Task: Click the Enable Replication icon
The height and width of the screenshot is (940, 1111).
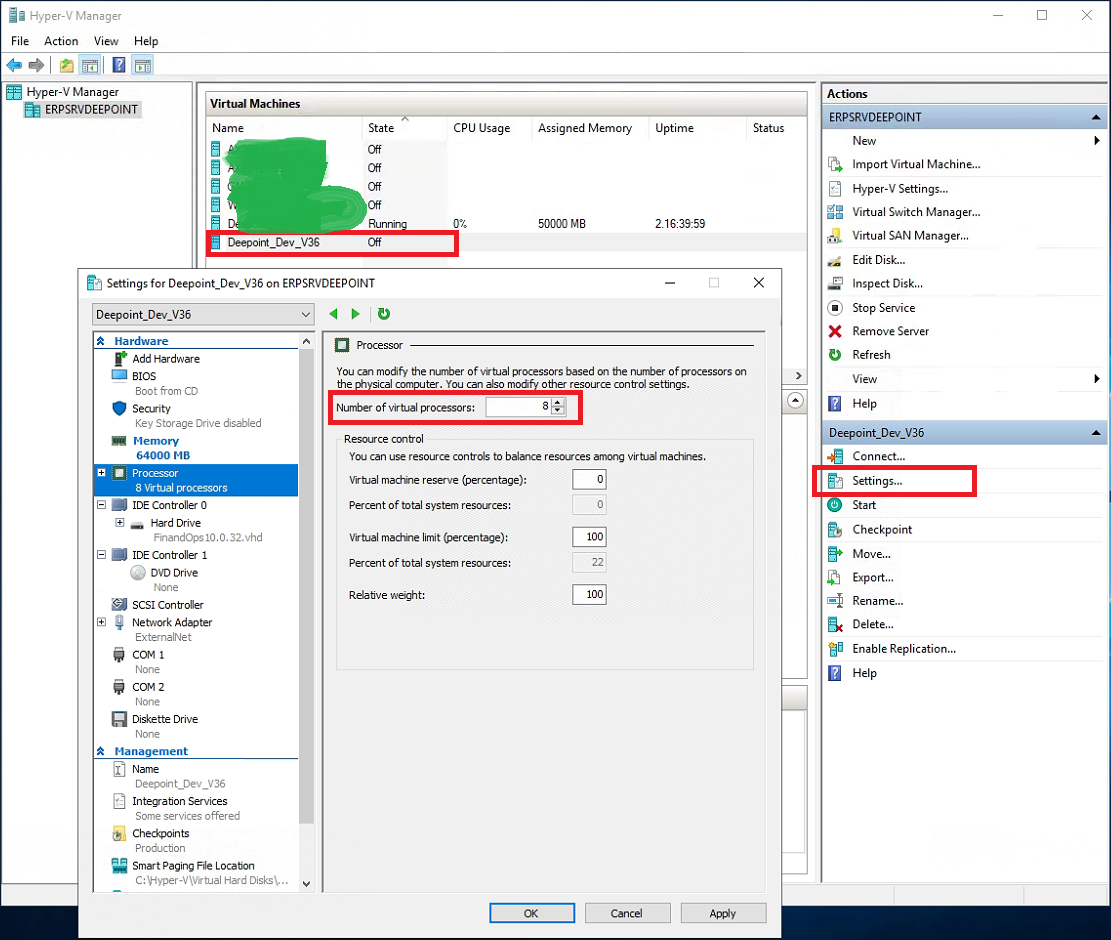Action: (835, 649)
